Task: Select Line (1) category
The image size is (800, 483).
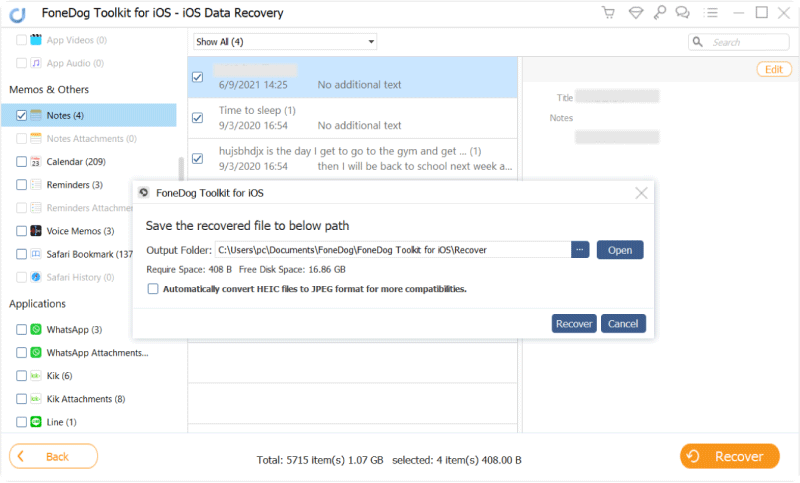Action: [61, 422]
